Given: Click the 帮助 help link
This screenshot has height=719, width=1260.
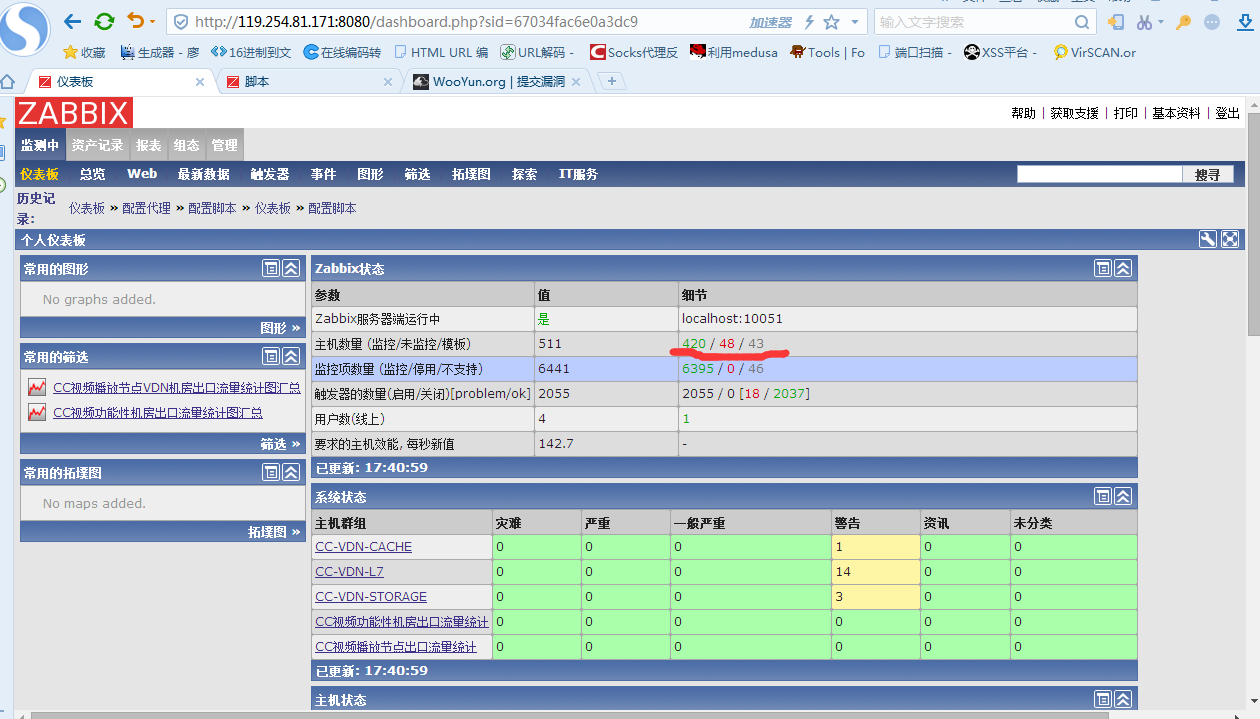Looking at the screenshot, I should point(1023,113).
